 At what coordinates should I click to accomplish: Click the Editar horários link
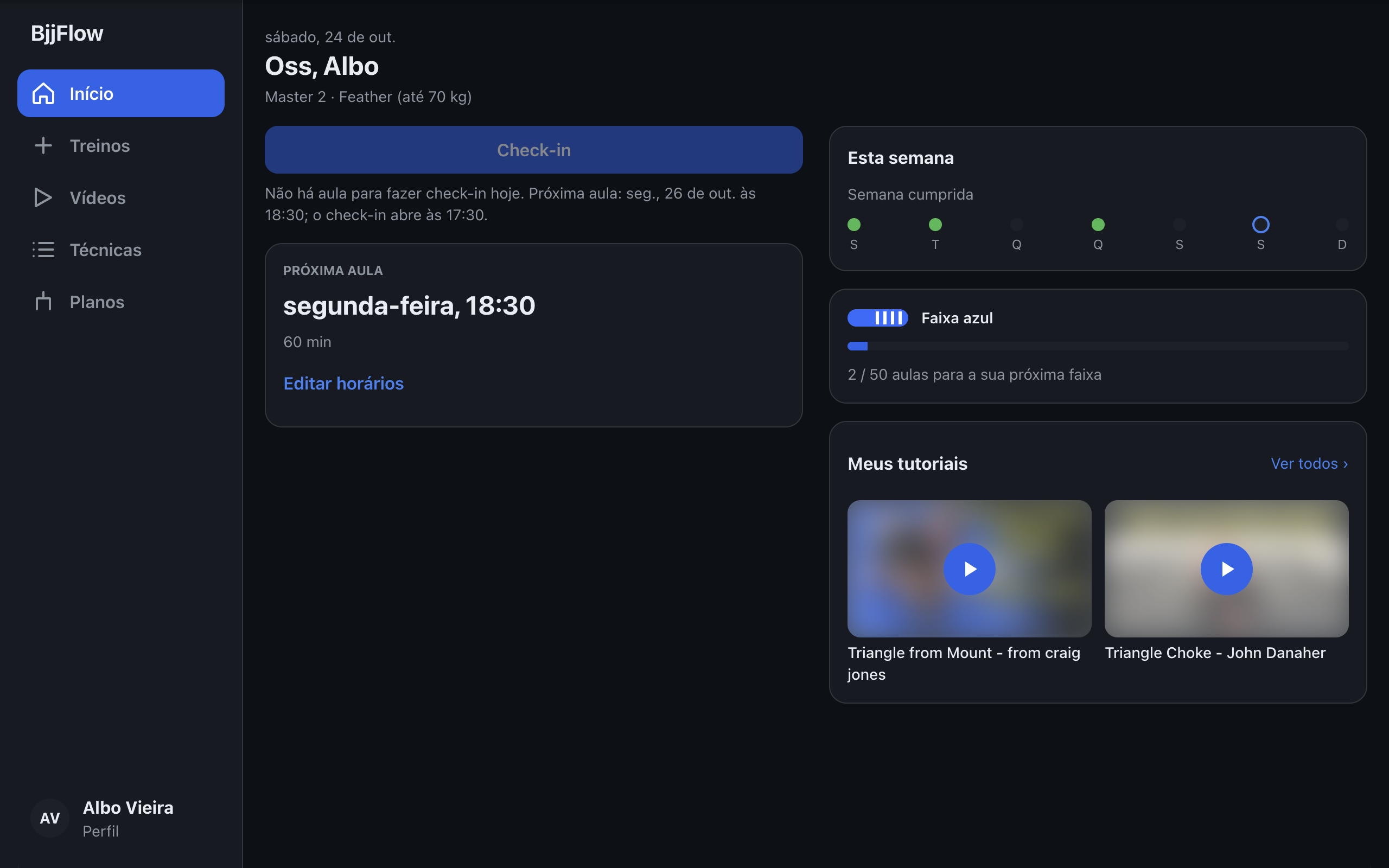click(x=343, y=384)
